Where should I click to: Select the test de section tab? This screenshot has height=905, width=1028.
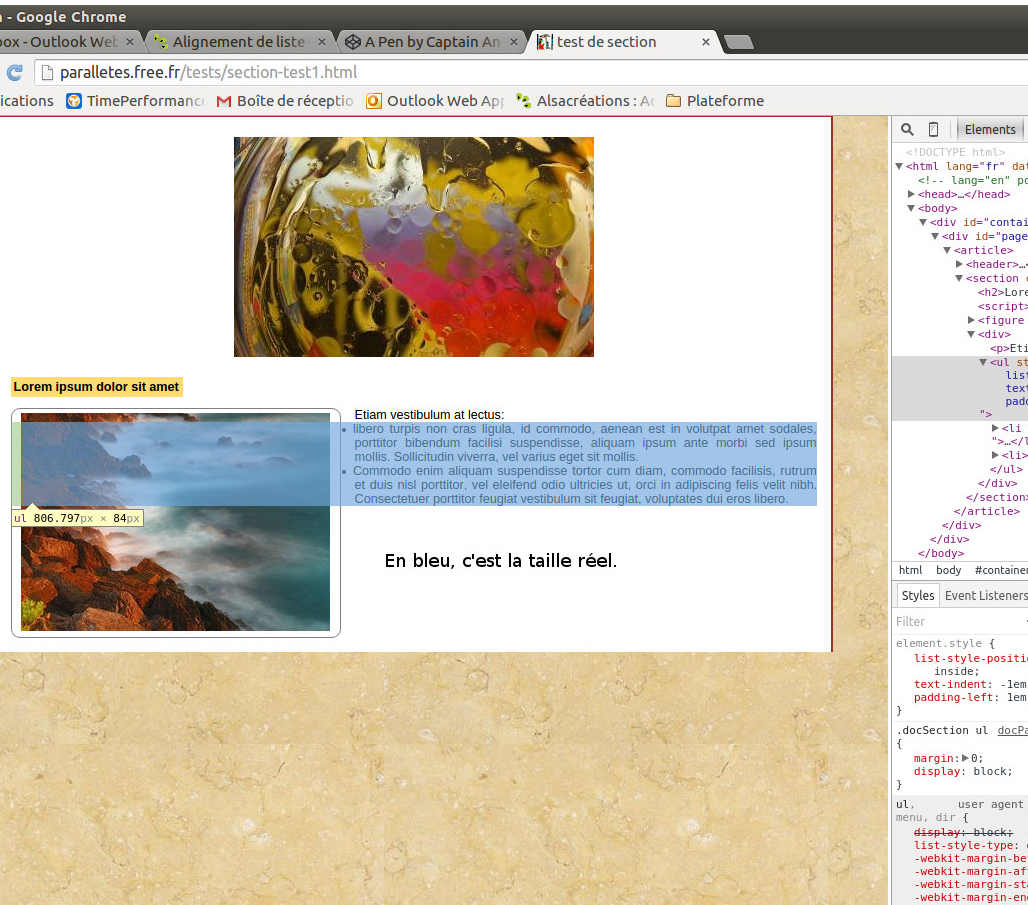624,42
